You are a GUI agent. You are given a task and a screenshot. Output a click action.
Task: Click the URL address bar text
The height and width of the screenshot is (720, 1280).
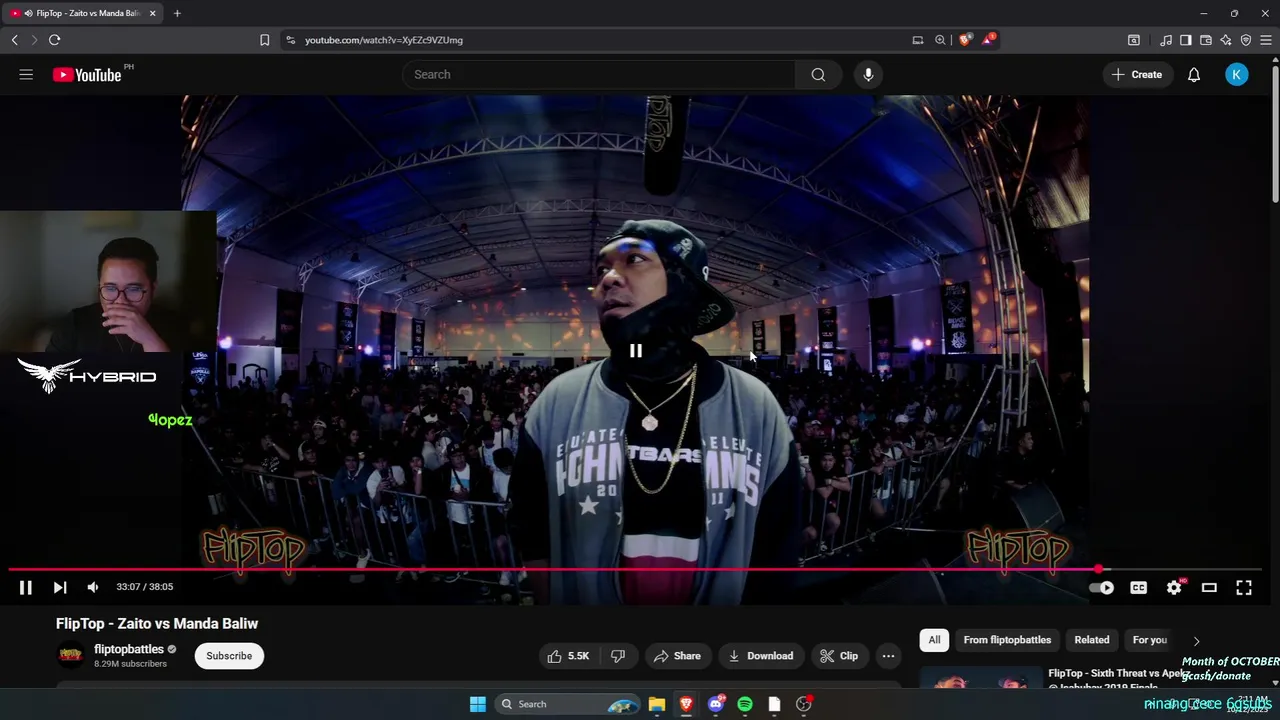(x=384, y=40)
